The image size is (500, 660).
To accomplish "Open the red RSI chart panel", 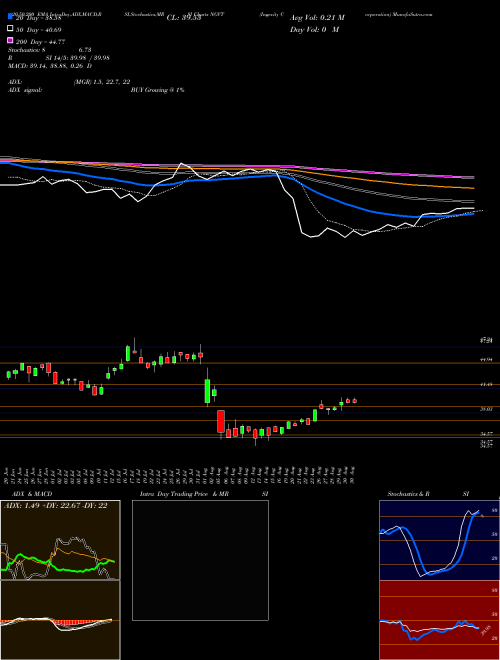I will click(439, 620).
